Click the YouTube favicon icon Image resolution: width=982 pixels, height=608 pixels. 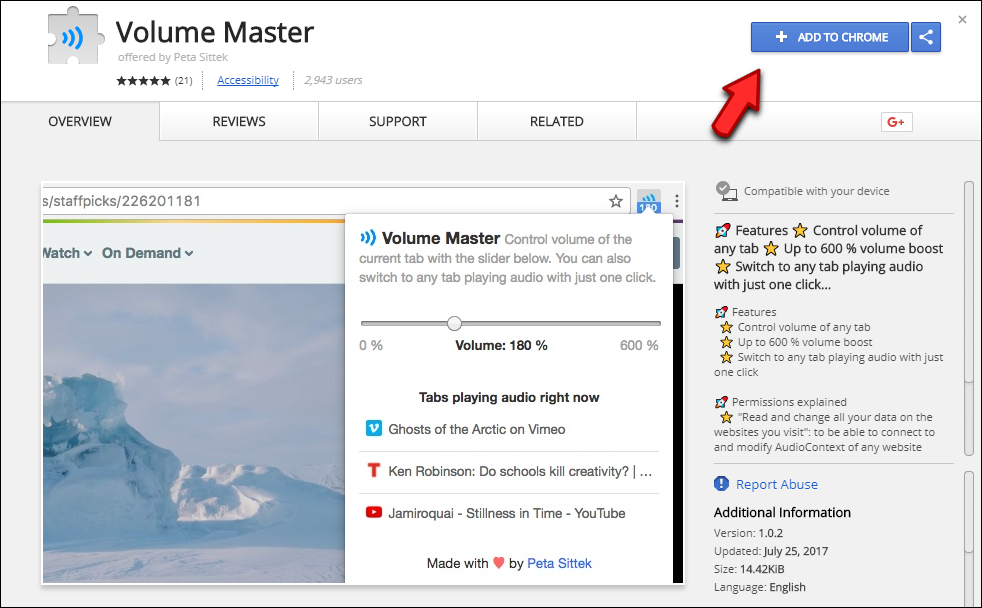[x=374, y=512]
